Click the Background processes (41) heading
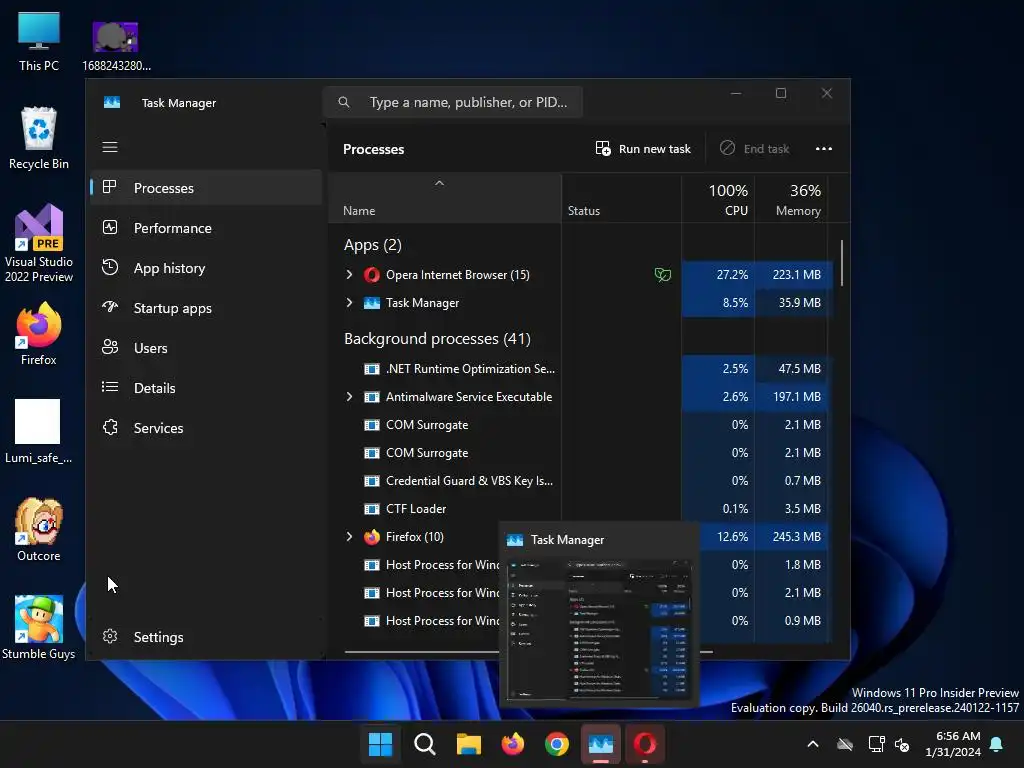The height and width of the screenshot is (768, 1024). pos(437,339)
